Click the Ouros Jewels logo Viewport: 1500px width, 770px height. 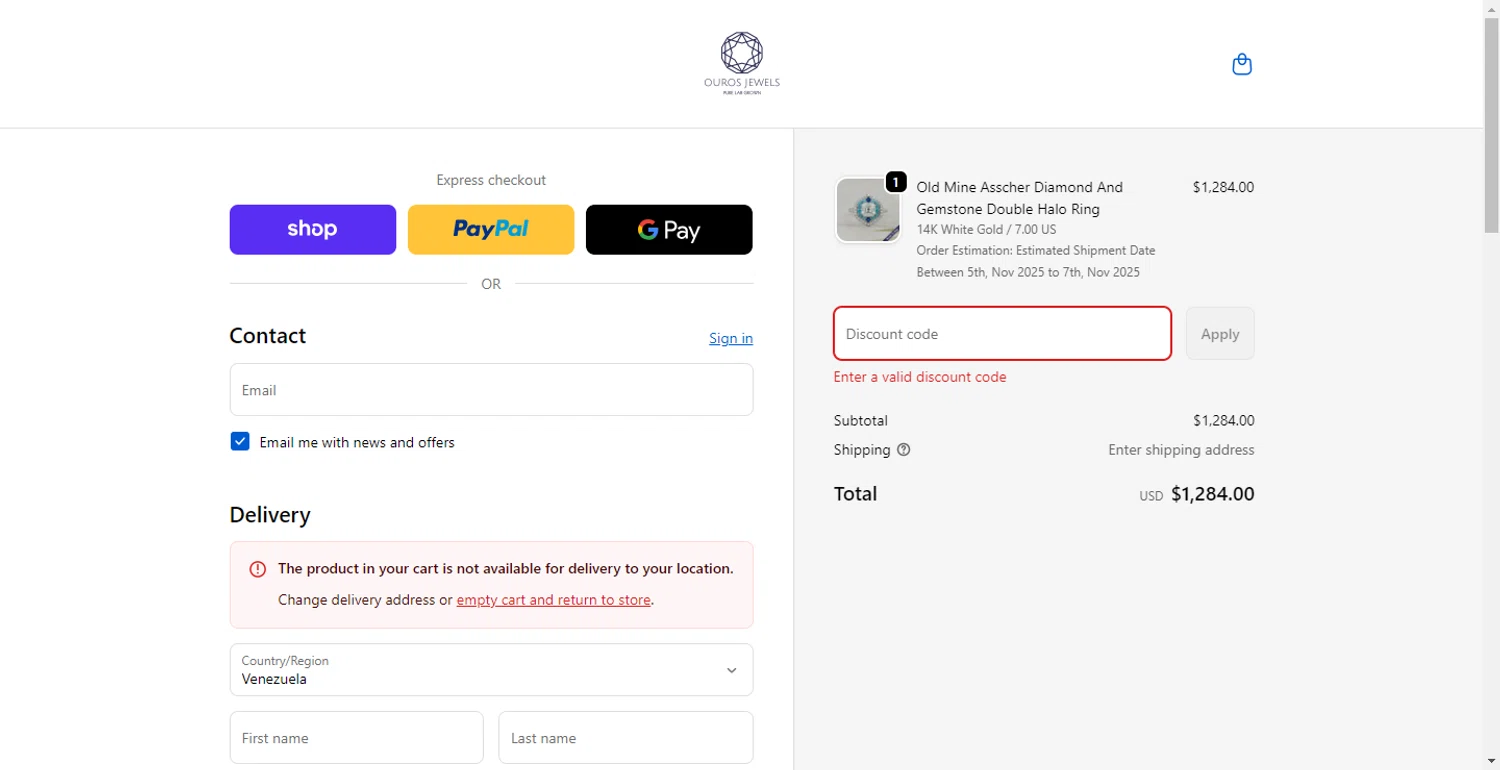pyautogui.click(x=742, y=64)
